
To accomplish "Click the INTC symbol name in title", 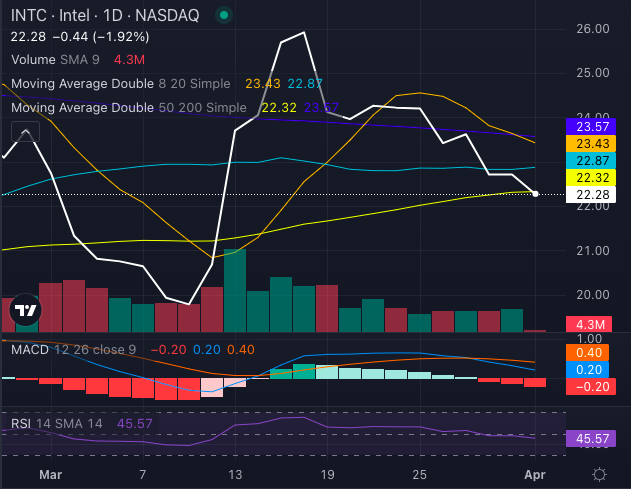I will (28, 16).
